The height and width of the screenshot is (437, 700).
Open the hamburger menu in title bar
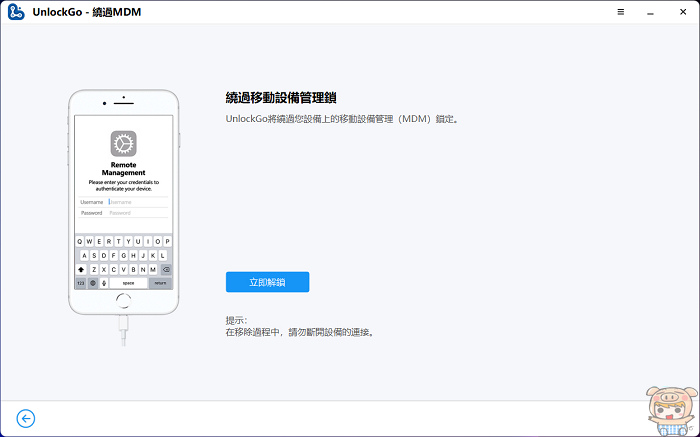point(621,12)
